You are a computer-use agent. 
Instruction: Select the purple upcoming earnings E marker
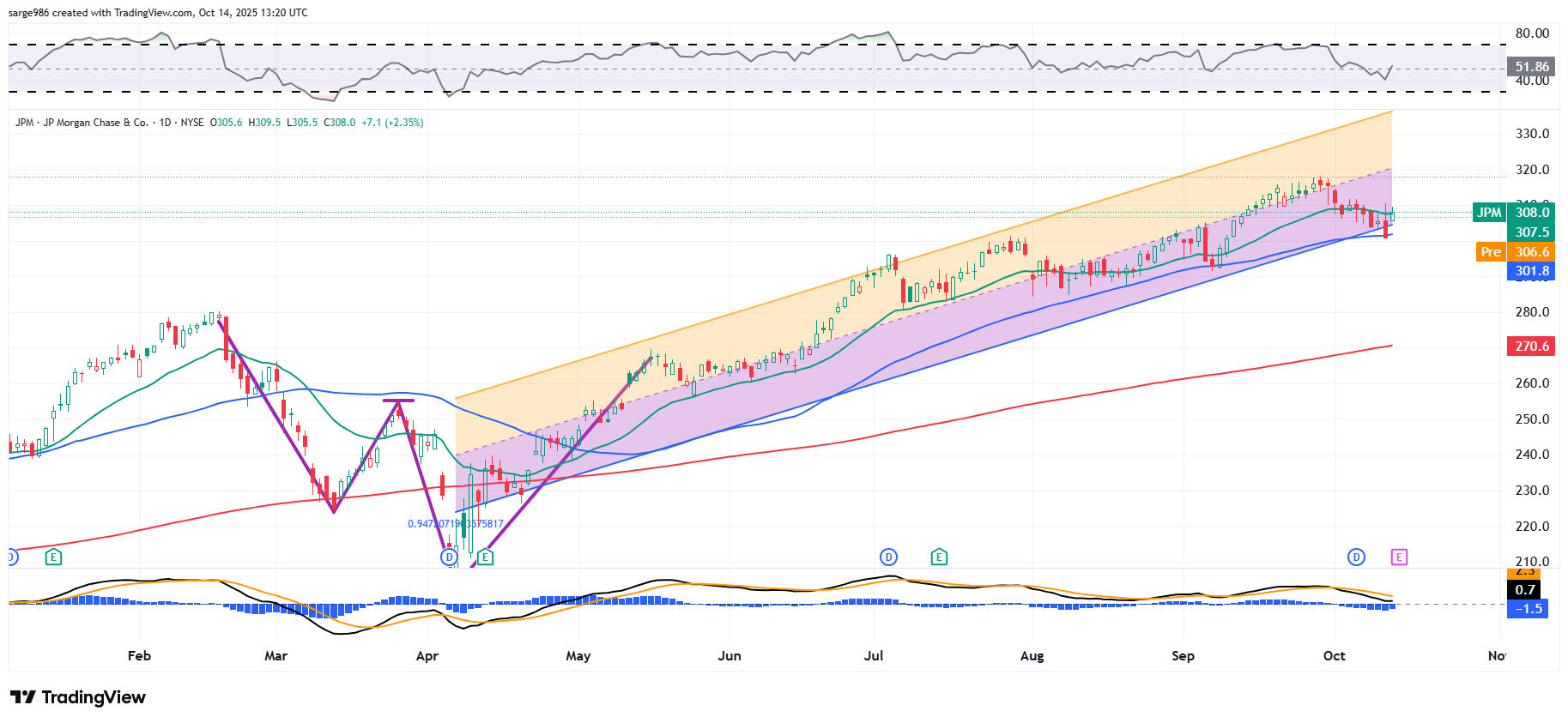[x=1399, y=557]
